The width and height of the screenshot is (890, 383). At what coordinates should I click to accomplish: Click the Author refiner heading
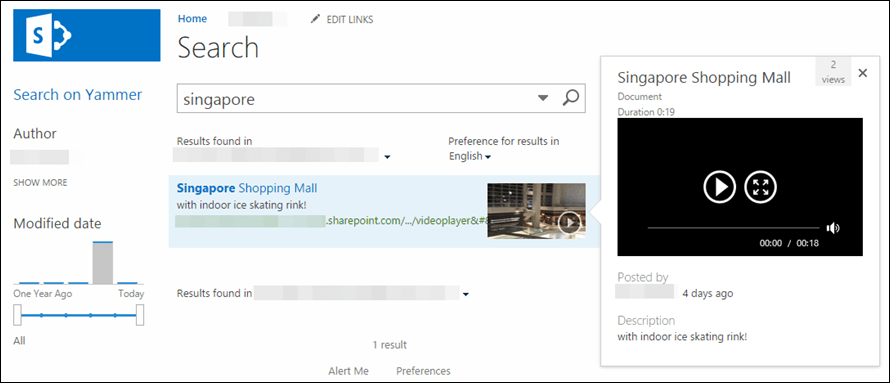(35, 134)
